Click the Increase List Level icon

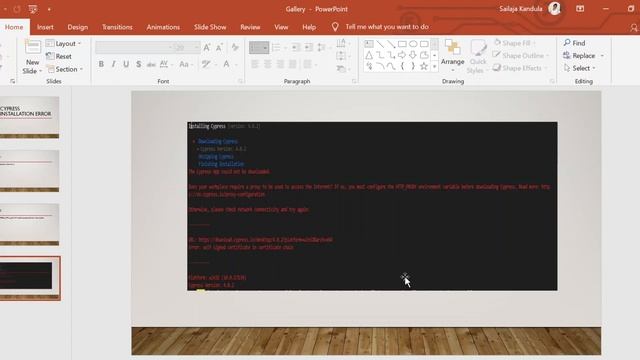click(309, 47)
